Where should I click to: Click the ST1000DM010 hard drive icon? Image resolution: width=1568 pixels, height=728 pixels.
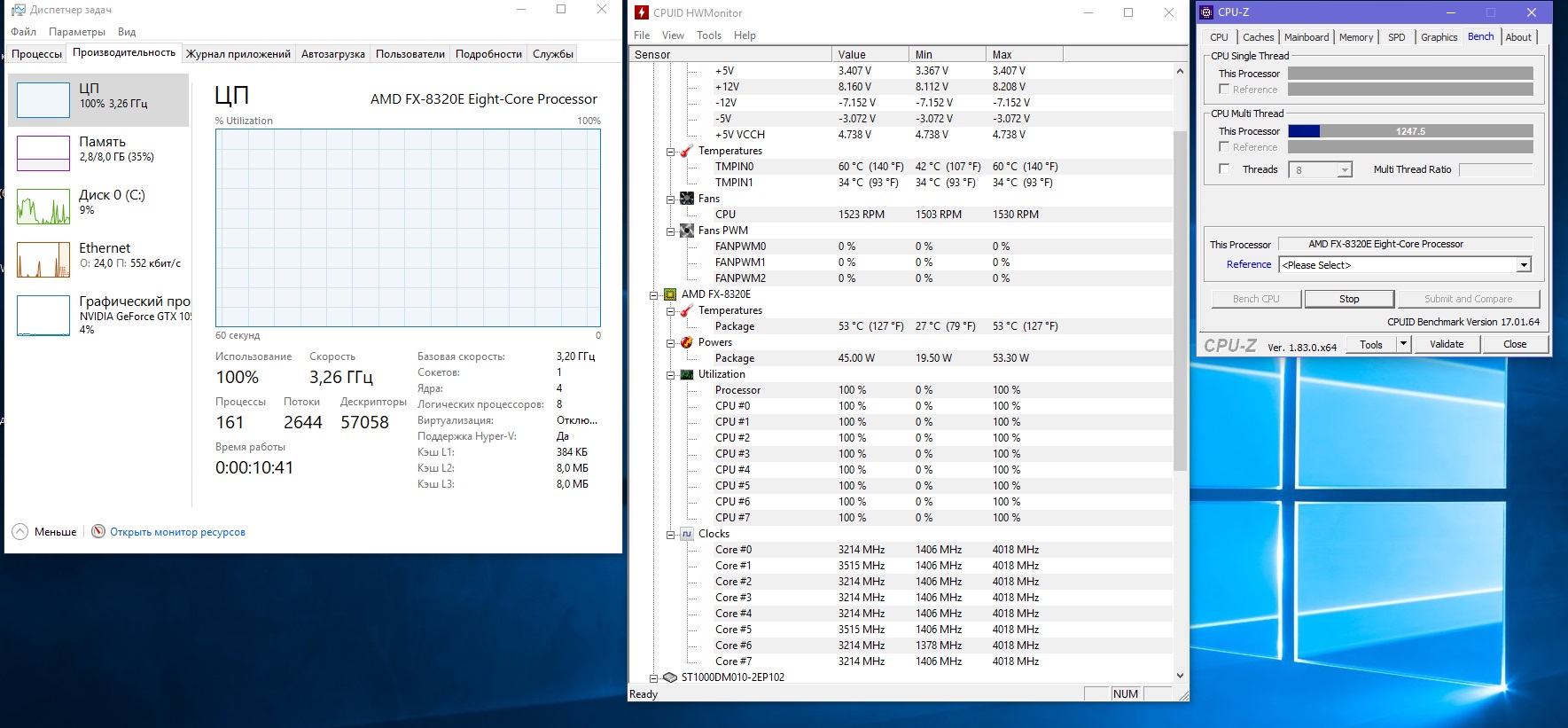point(670,677)
